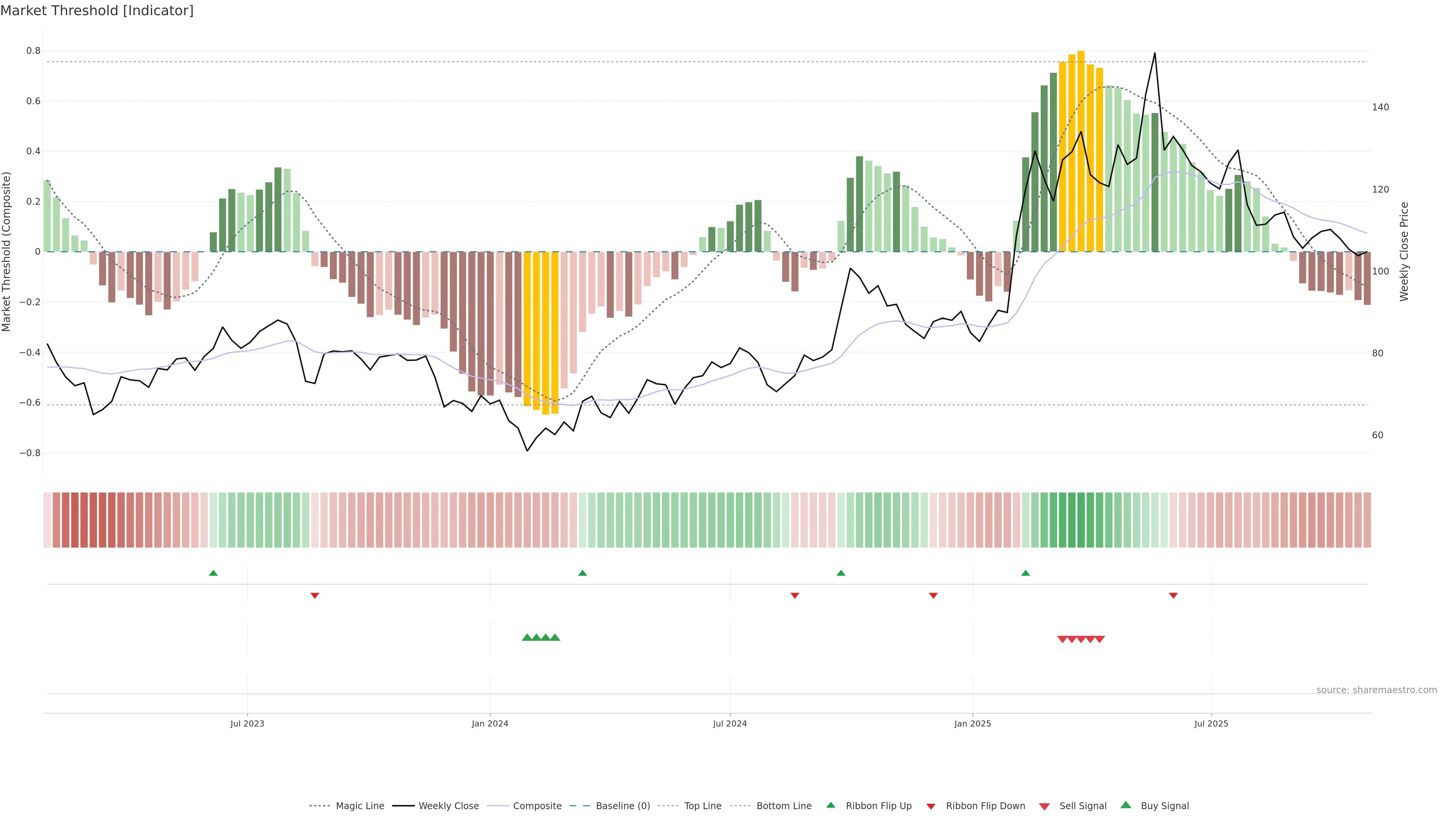Click the last red flip-down marker near Jul 2025
Screen dimensions: 1456x819
[1173, 595]
